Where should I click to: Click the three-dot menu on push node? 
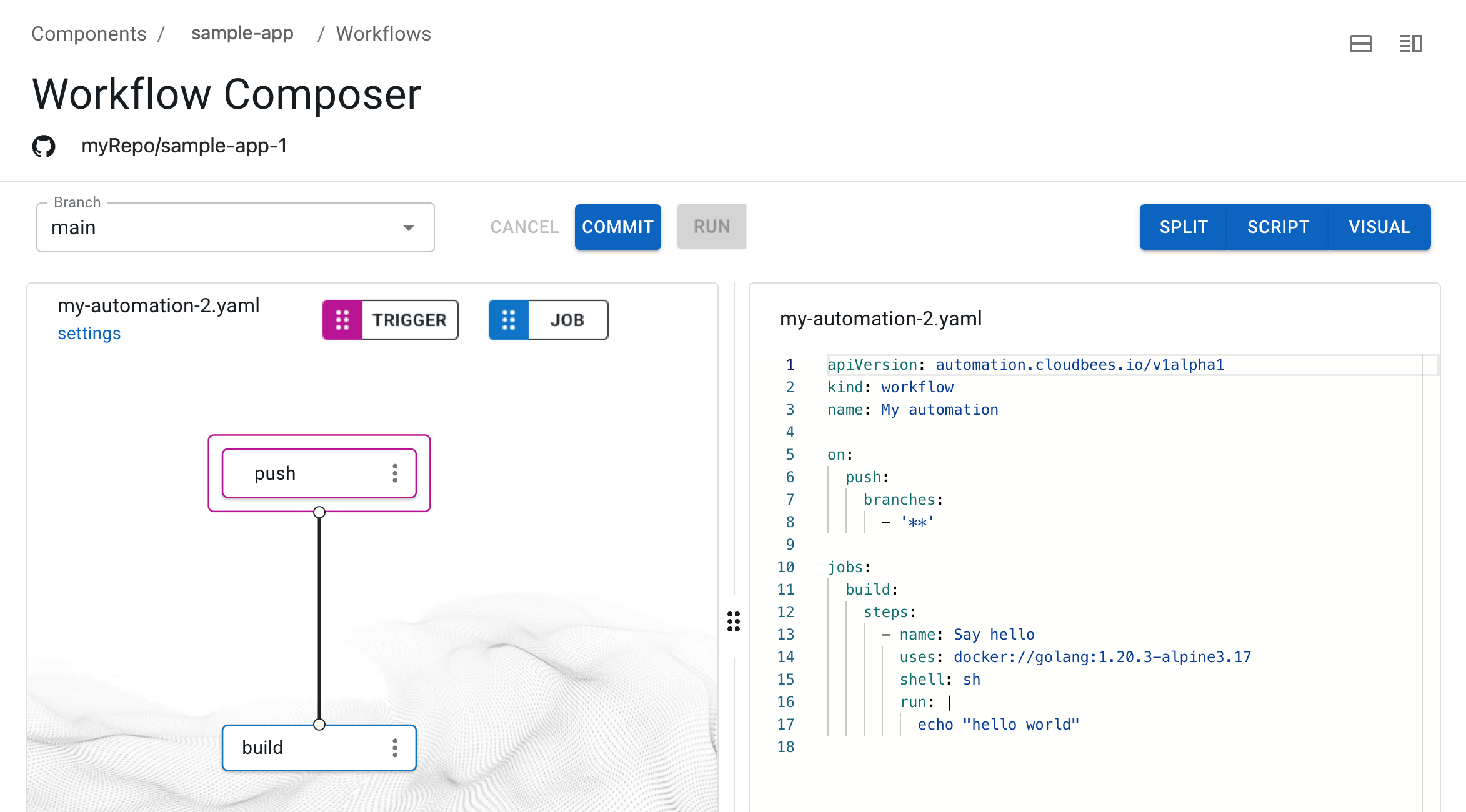coord(395,473)
